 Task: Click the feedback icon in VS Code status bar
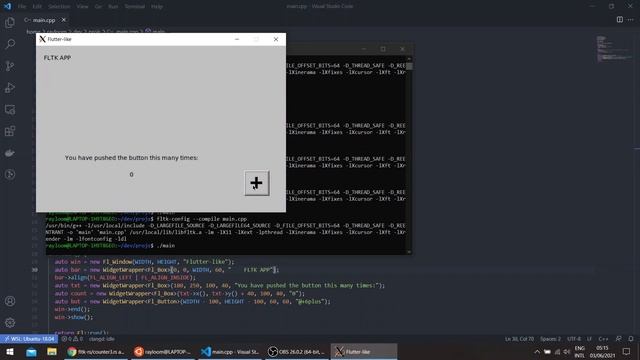pyautogui.click(x=619, y=339)
